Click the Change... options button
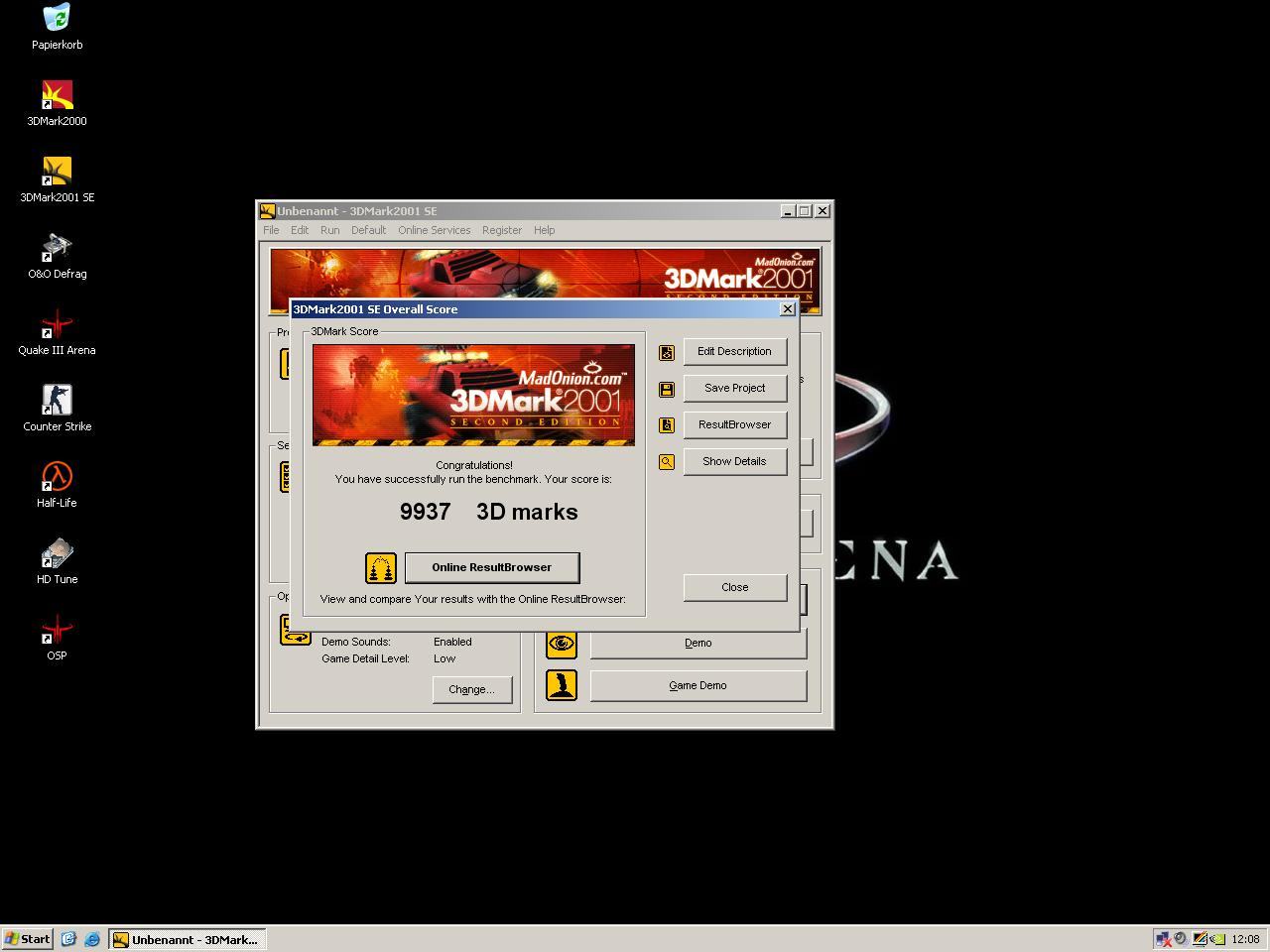 471,690
